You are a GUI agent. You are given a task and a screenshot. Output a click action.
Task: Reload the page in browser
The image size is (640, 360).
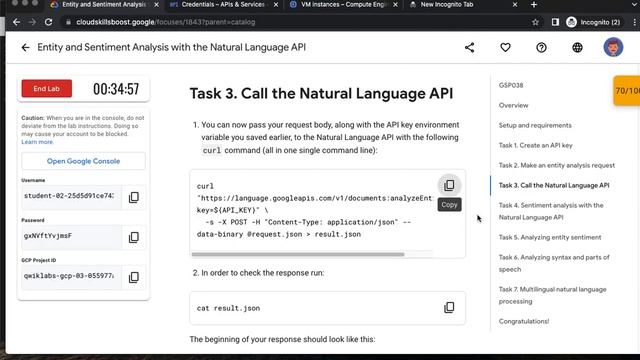click(49, 22)
